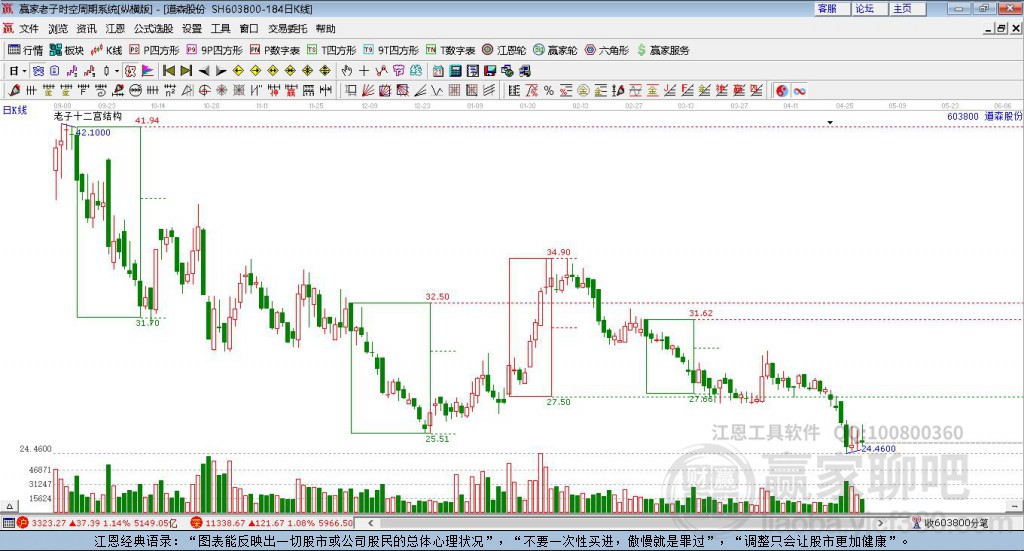Open the 六角形 hexagon tool
This screenshot has height=551, width=1024.
point(607,50)
